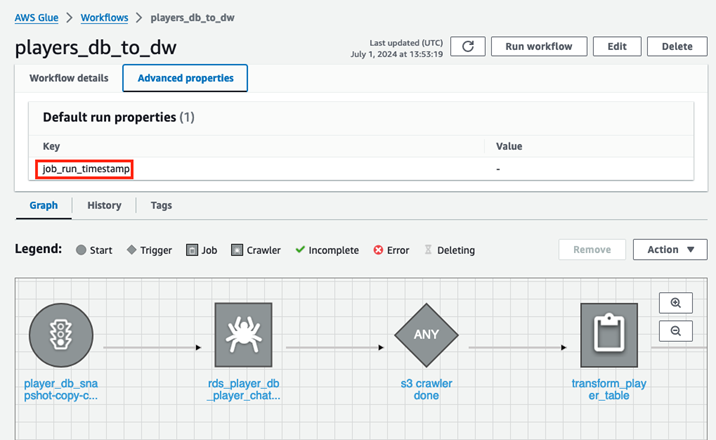
Task: Zoom out of the workflow graph
Action: pos(676,331)
